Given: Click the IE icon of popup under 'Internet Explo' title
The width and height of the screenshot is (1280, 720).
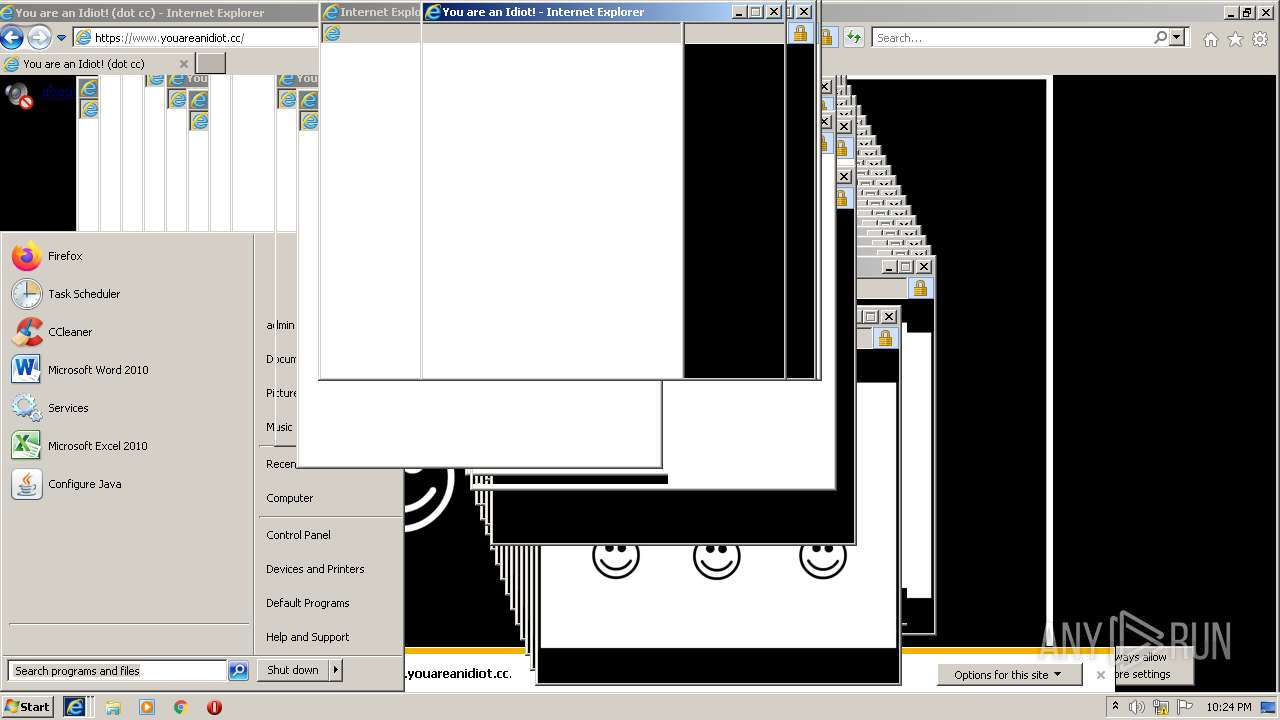Looking at the screenshot, I should (x=332, y=33).
